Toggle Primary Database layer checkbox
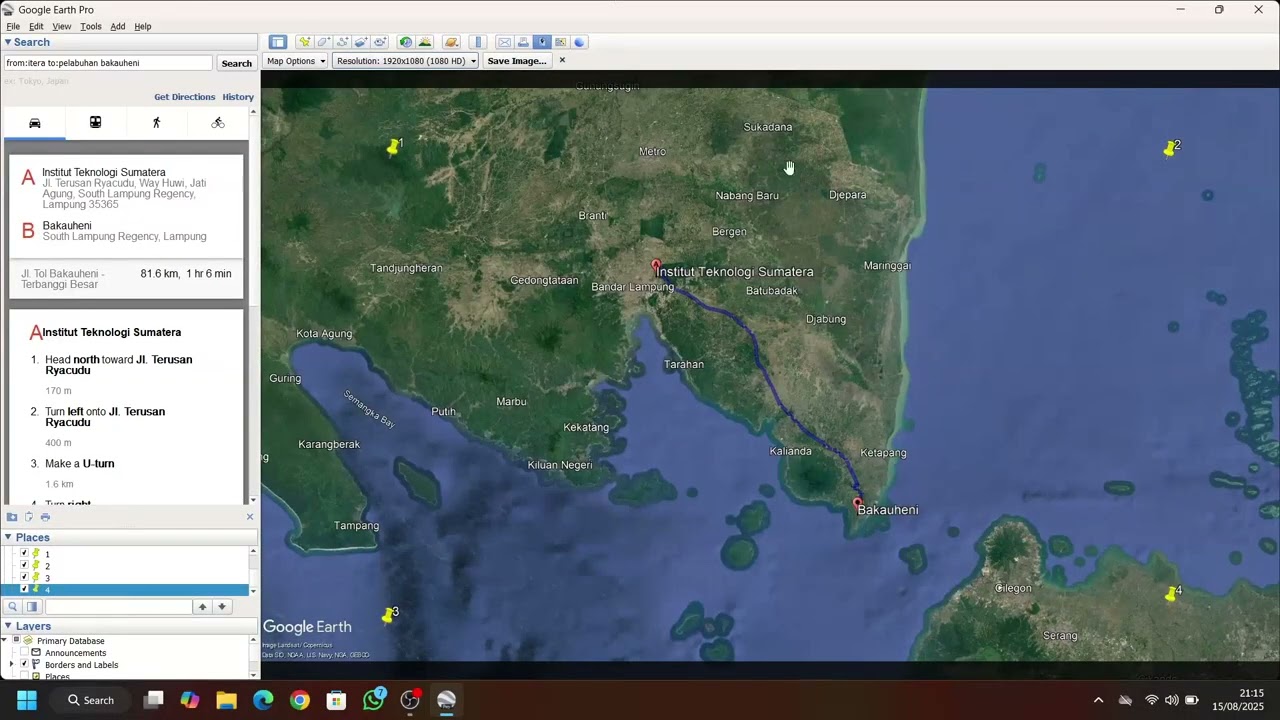 click(x=16, y=640)
